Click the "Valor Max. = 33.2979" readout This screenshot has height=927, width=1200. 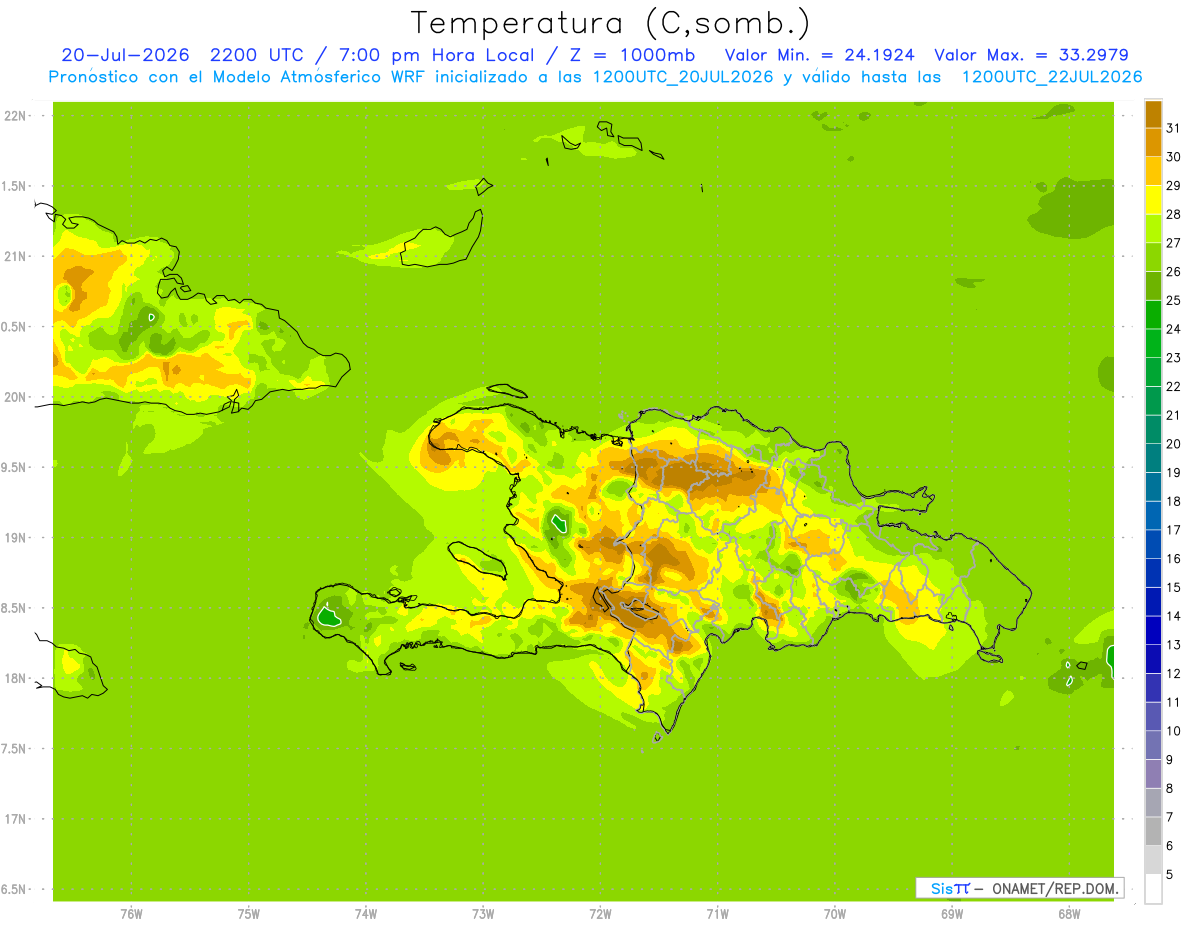1031,55
